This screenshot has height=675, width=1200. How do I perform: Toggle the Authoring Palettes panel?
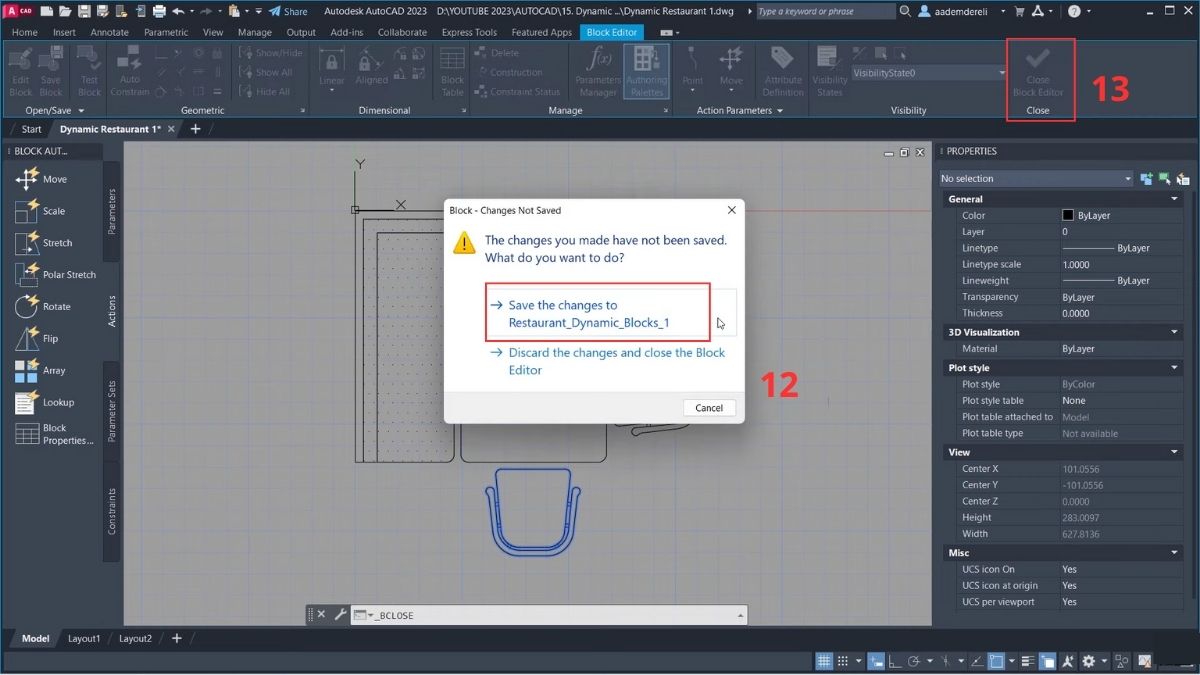[646, 70]
